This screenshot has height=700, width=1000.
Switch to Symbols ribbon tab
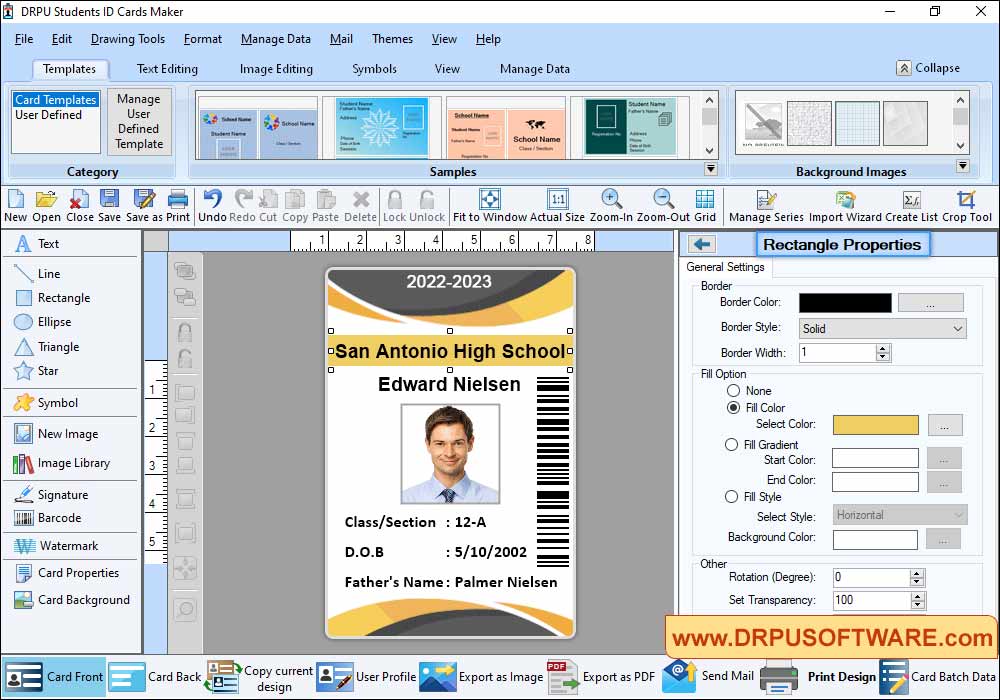pyautogui.click(x=374, y=69)
